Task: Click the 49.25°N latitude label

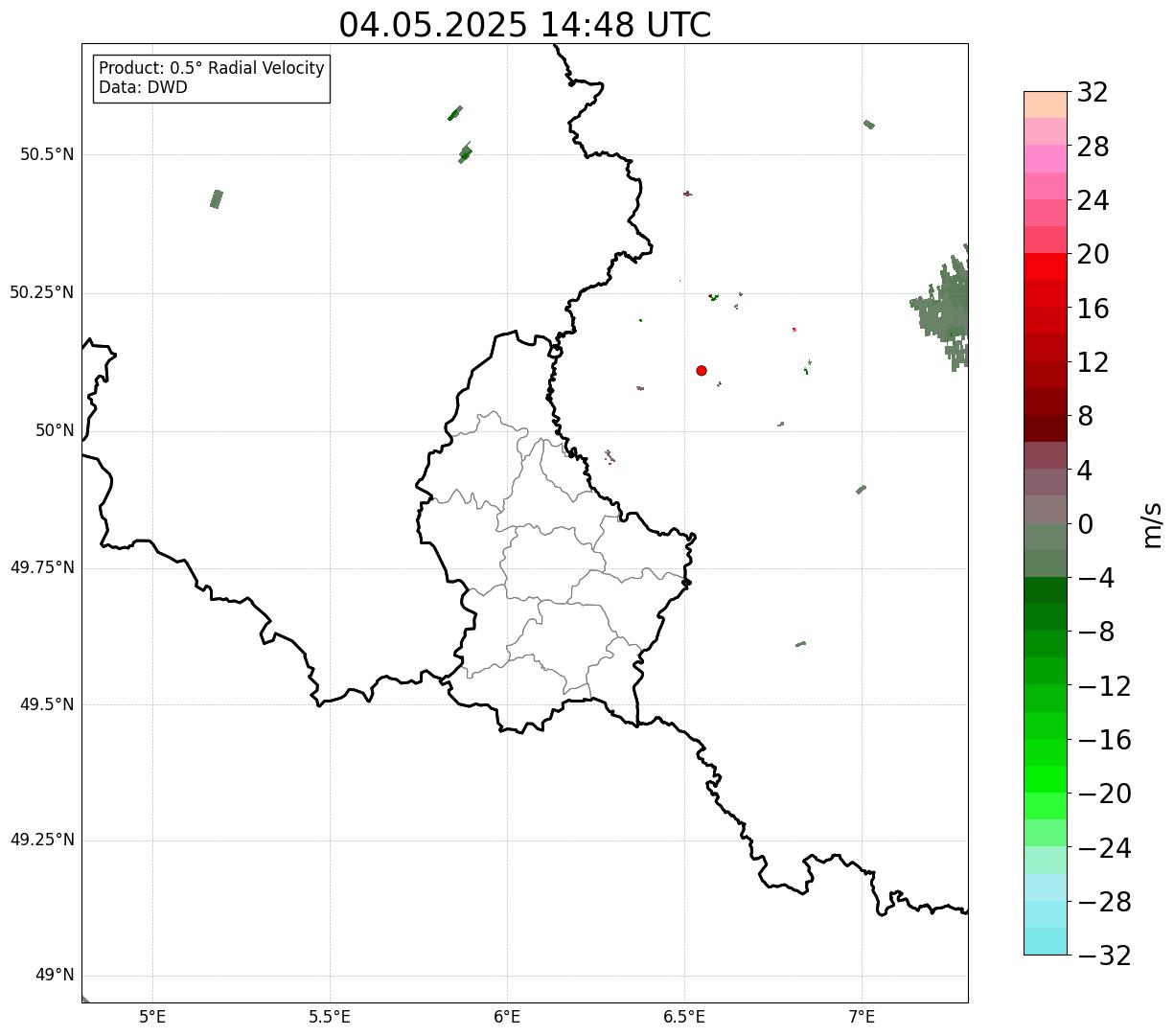Action: [42, 840]
